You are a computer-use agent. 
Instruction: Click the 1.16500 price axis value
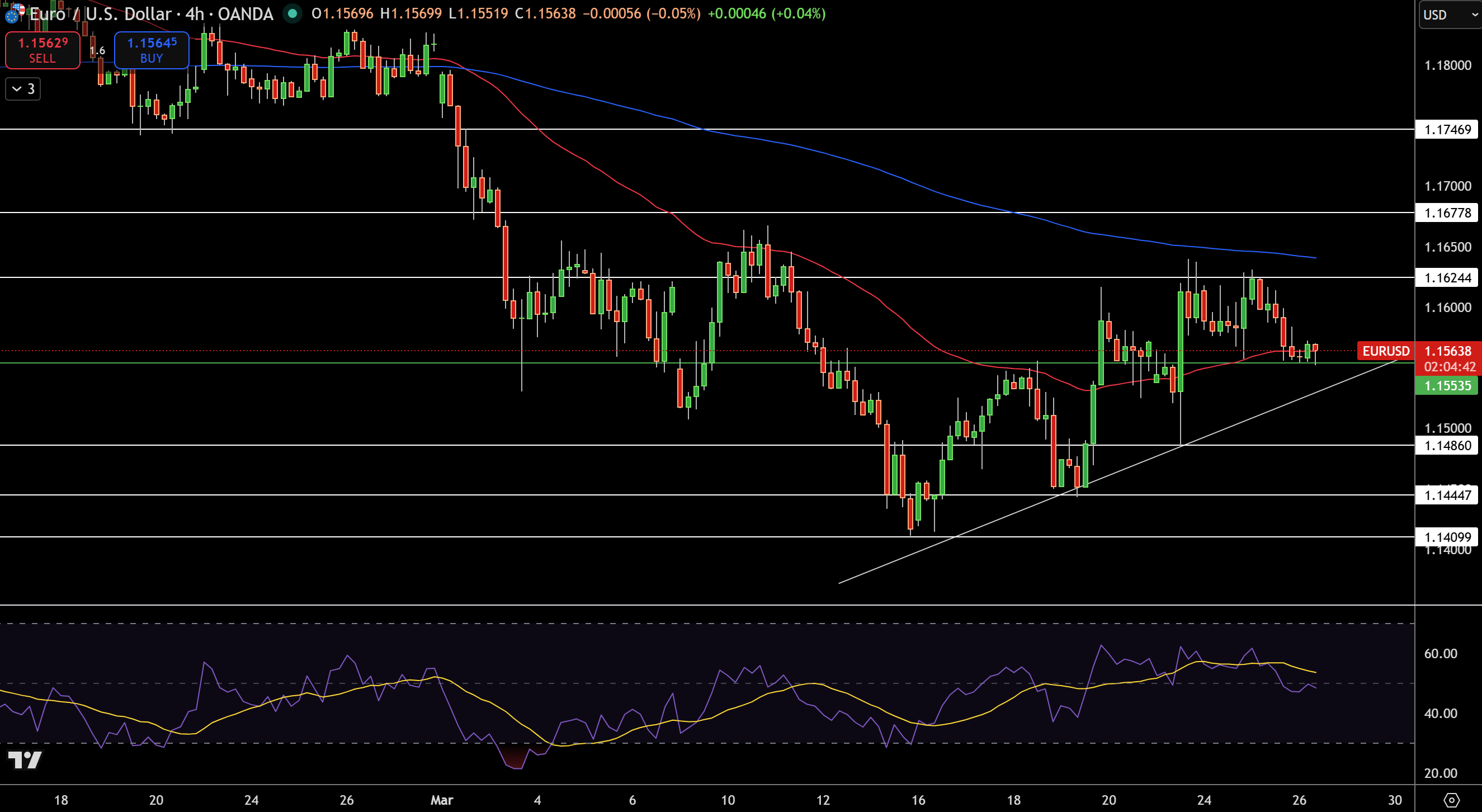click(x=1447, y=247)
